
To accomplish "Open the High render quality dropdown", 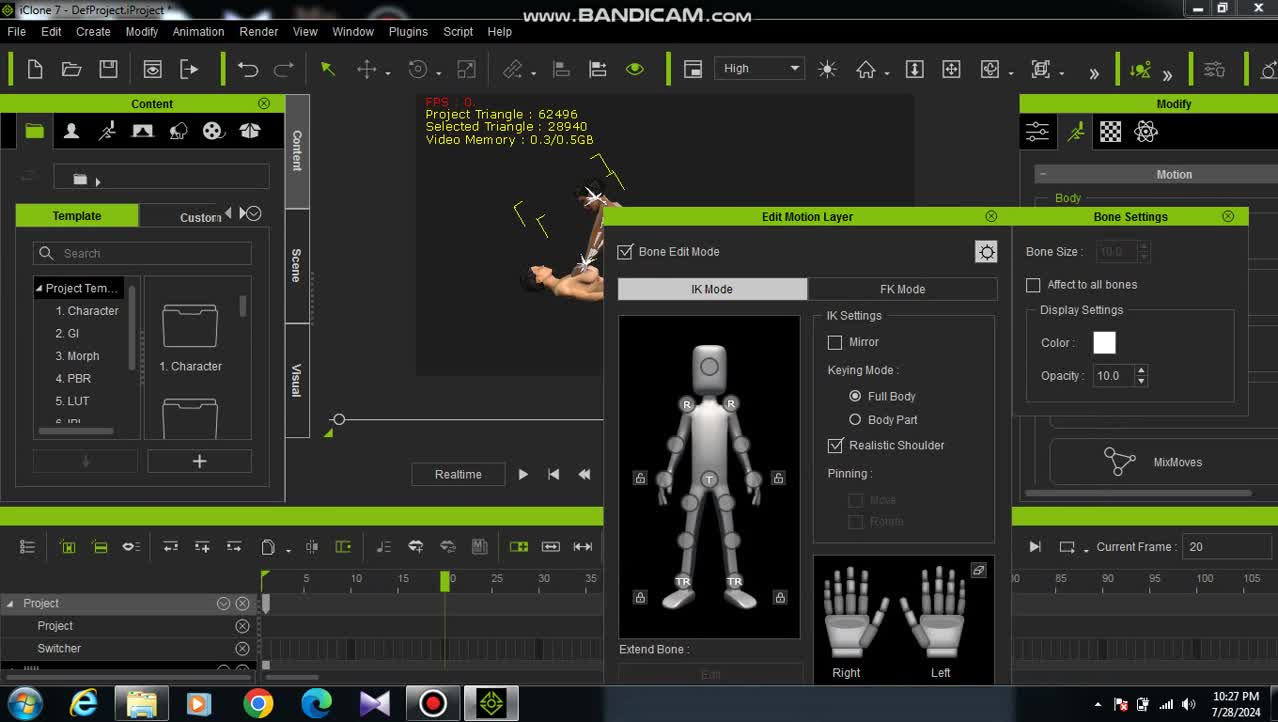I will 760,69.
